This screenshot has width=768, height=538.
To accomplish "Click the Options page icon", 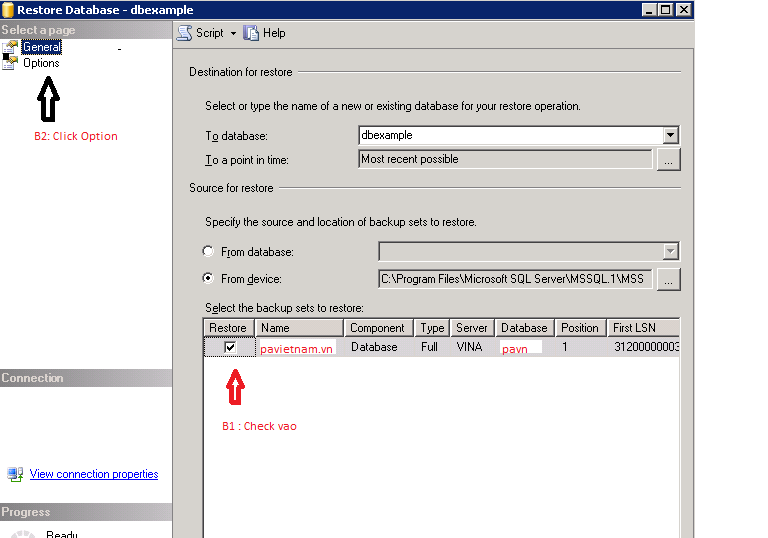I will pyautogui.click(x=10, y=62).
